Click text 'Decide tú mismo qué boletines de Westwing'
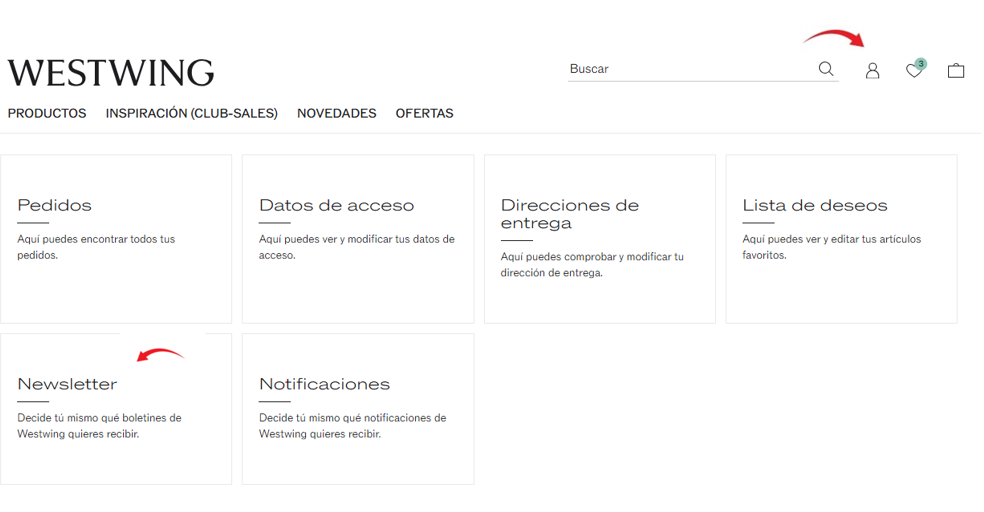This screenshot has height=512, width=984. click(x=99, y=426)
